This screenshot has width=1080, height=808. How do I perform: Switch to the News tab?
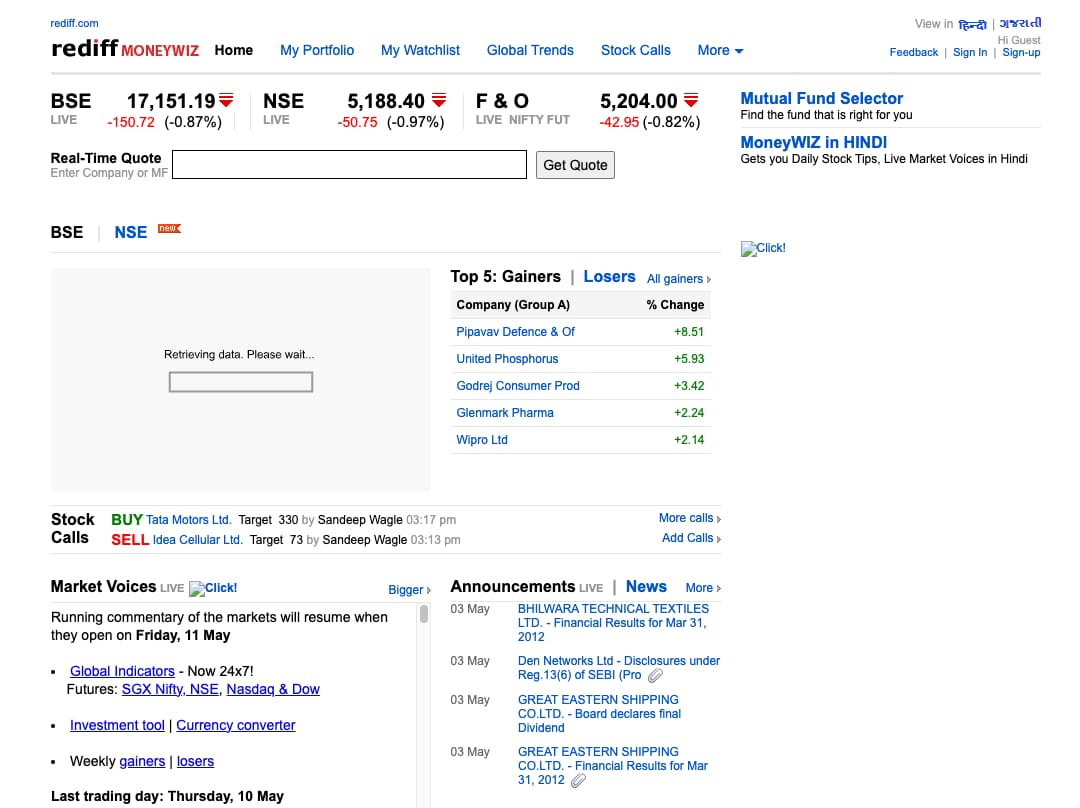[646, 586]
